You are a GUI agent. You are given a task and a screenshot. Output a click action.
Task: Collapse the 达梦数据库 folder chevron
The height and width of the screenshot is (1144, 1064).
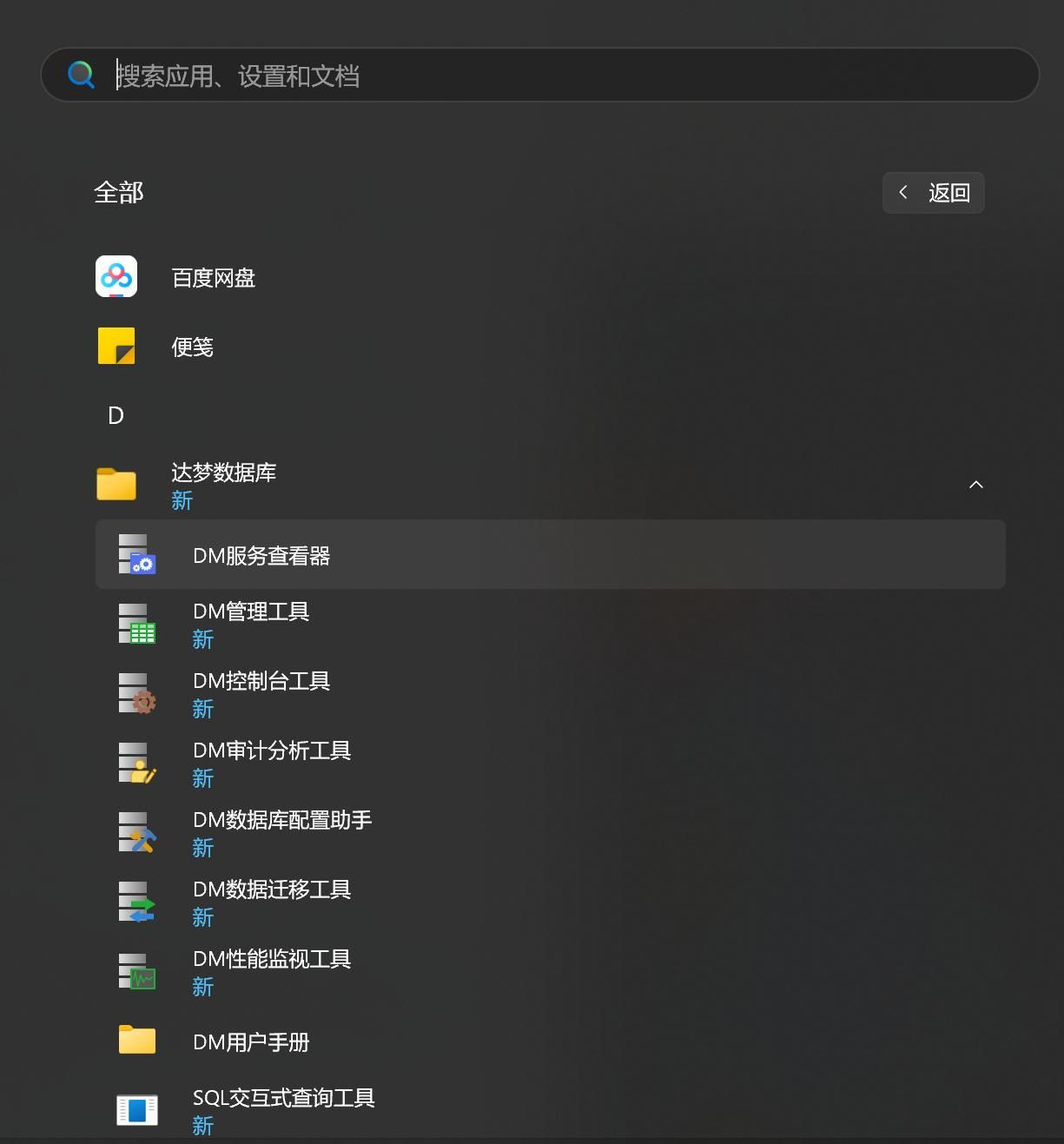coord(976,485)
